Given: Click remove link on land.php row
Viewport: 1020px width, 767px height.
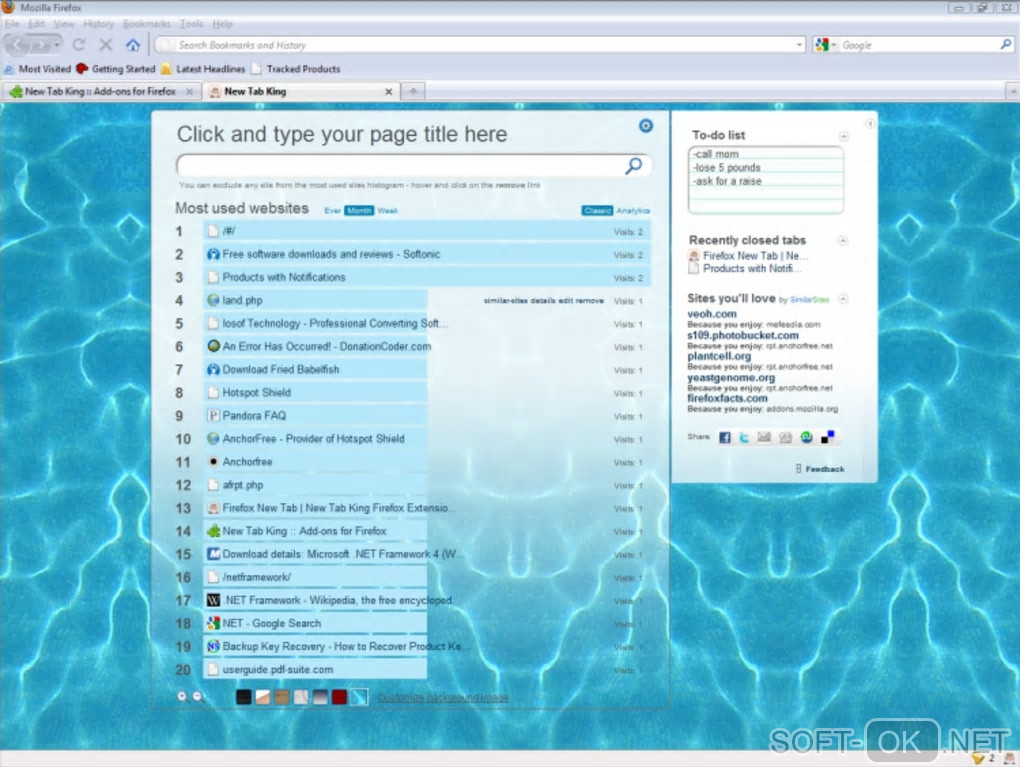Looking at the screenshot, I should tap(589, 301).
